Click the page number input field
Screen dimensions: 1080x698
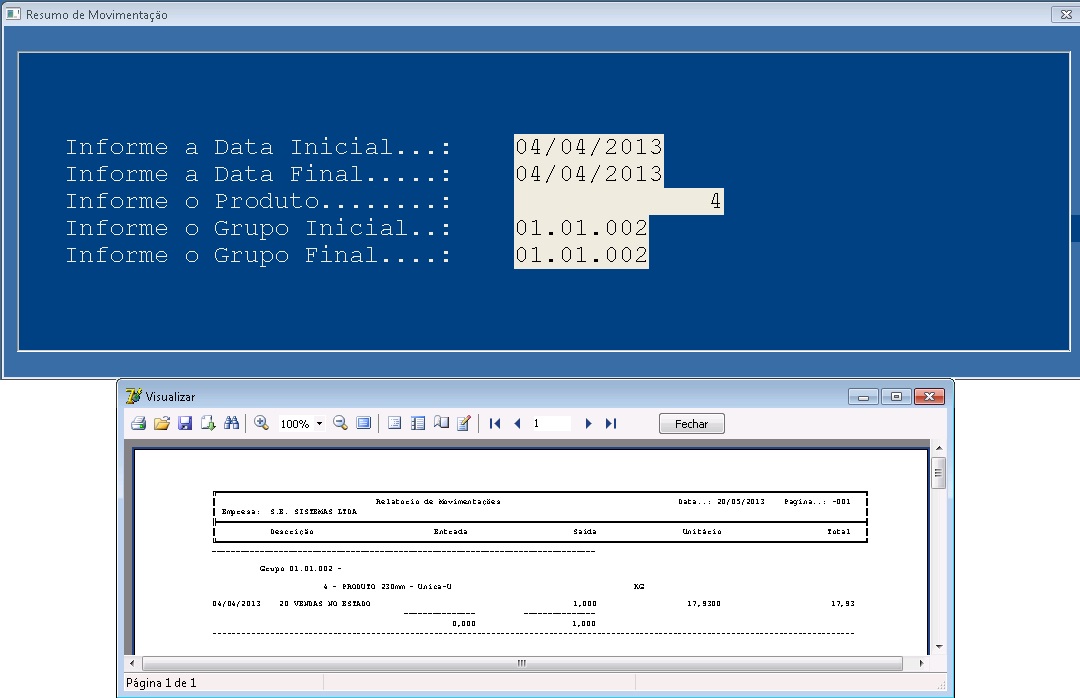pyautogui.click(x=550, y=424)
